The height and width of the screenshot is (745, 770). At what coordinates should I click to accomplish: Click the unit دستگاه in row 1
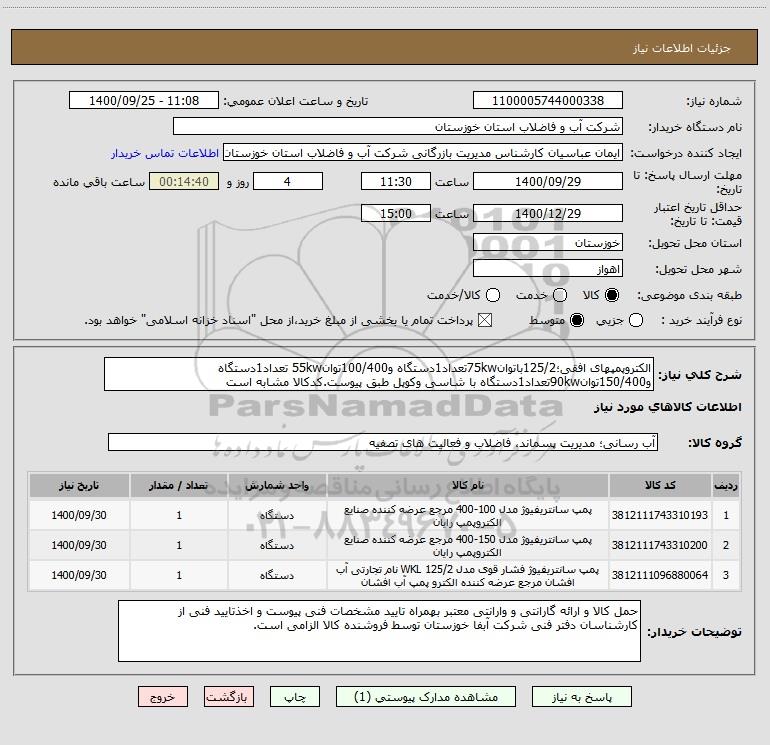(277, 515)
